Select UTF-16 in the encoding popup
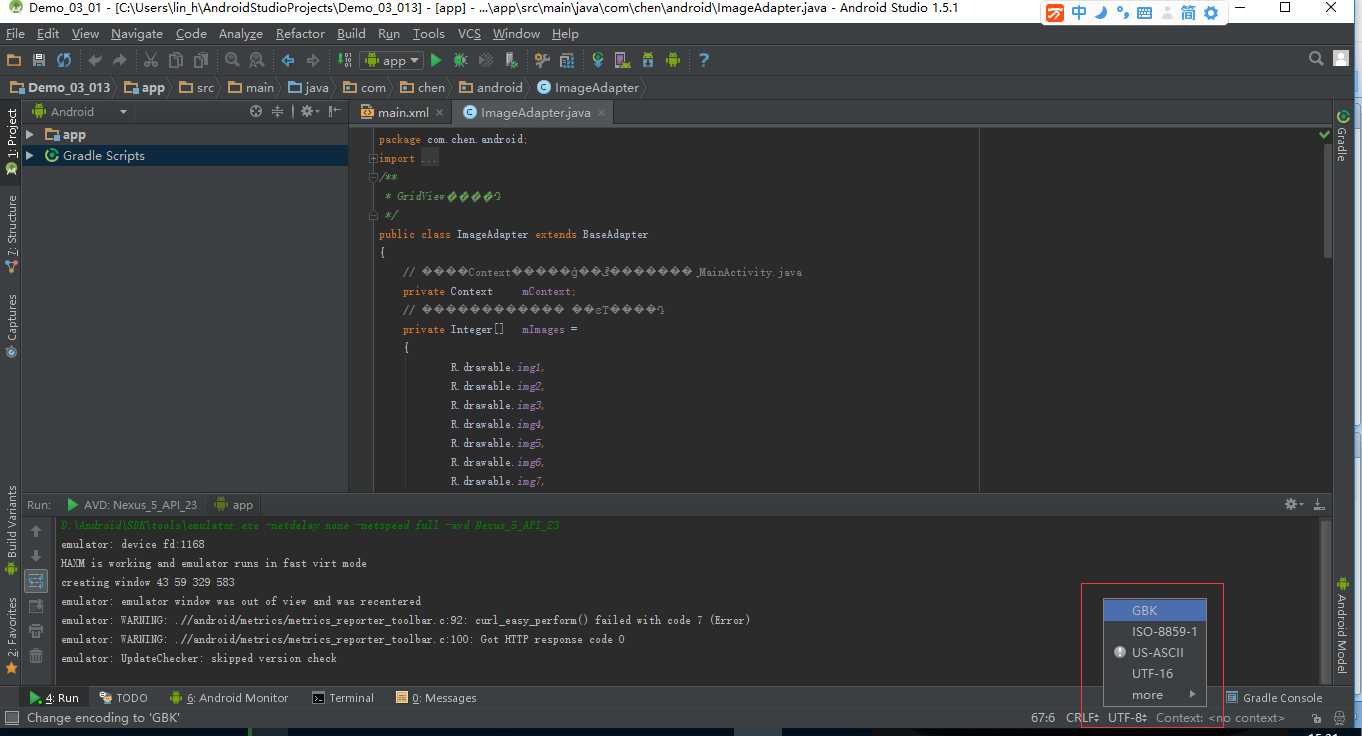This screenshot has width=1362, height=736. click(x=1155, y=673)
